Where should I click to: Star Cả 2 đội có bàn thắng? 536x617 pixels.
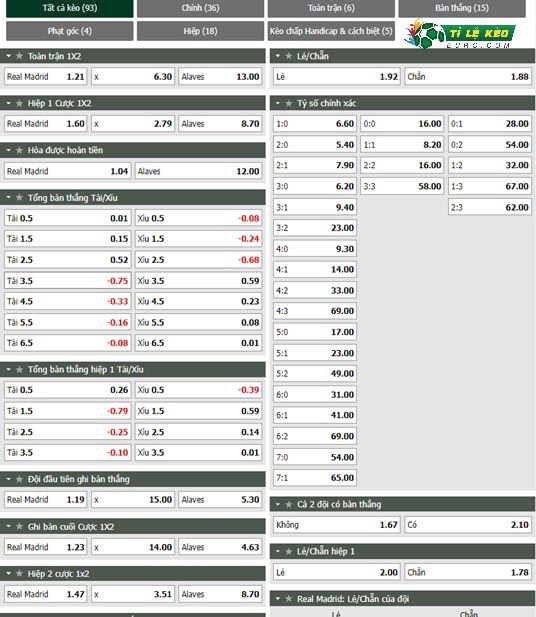coord(288,504)
